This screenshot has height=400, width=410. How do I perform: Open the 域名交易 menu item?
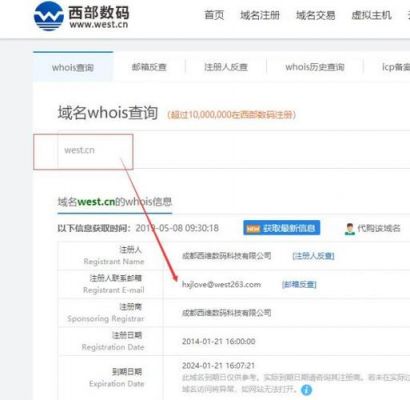(x=315, y=15)
